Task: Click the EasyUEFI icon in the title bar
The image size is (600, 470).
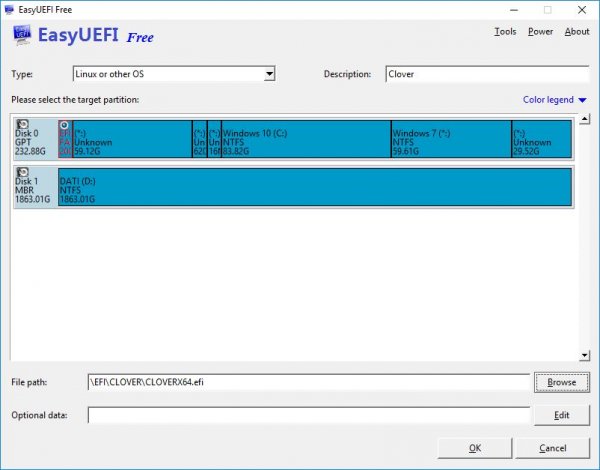Action: click(x=9, y=10)
